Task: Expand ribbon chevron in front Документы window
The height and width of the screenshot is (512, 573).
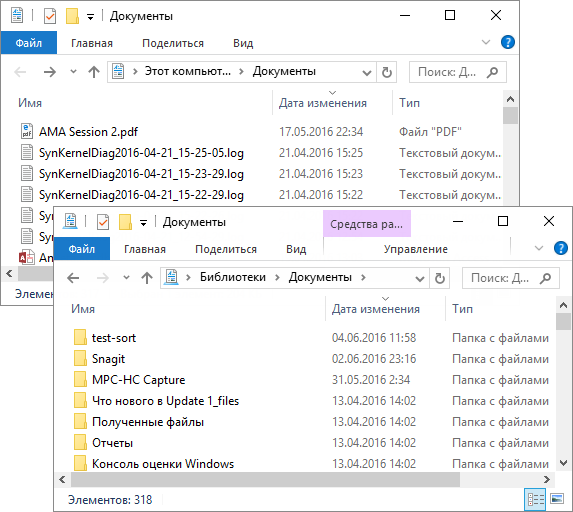Action: [539, 248]
